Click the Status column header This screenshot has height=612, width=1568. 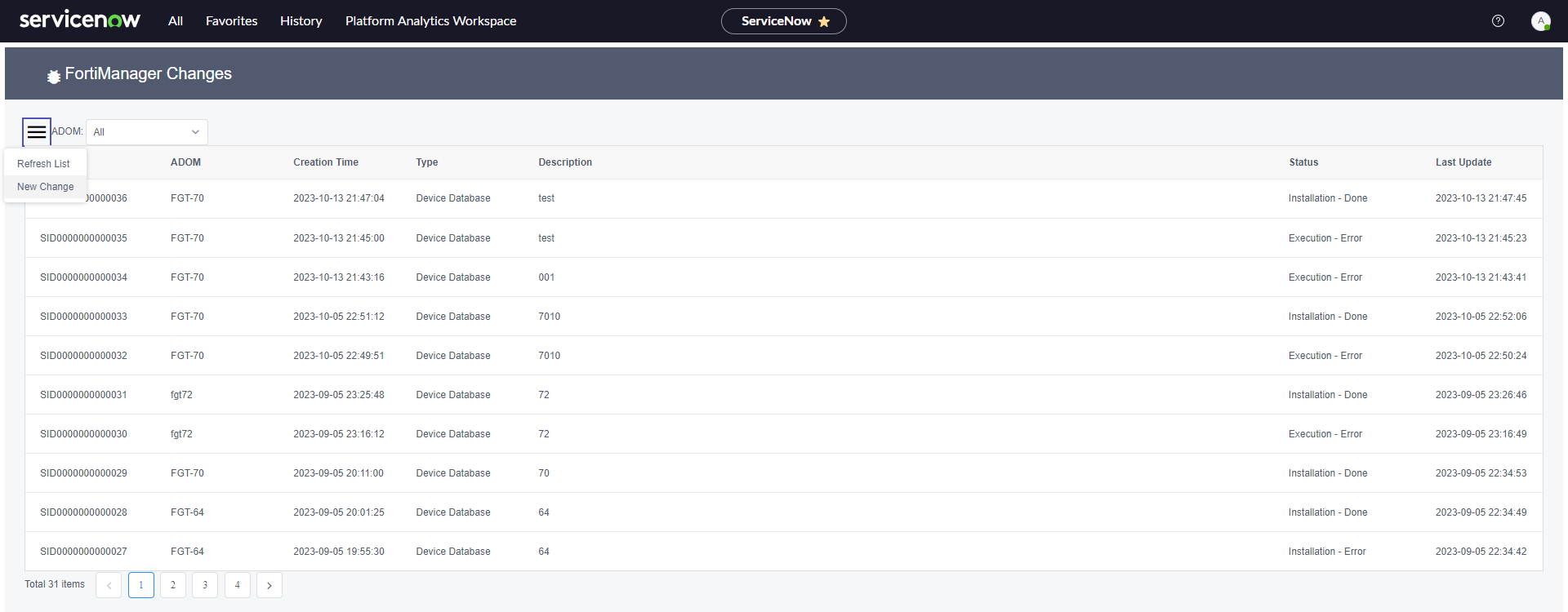[1303, 162]
